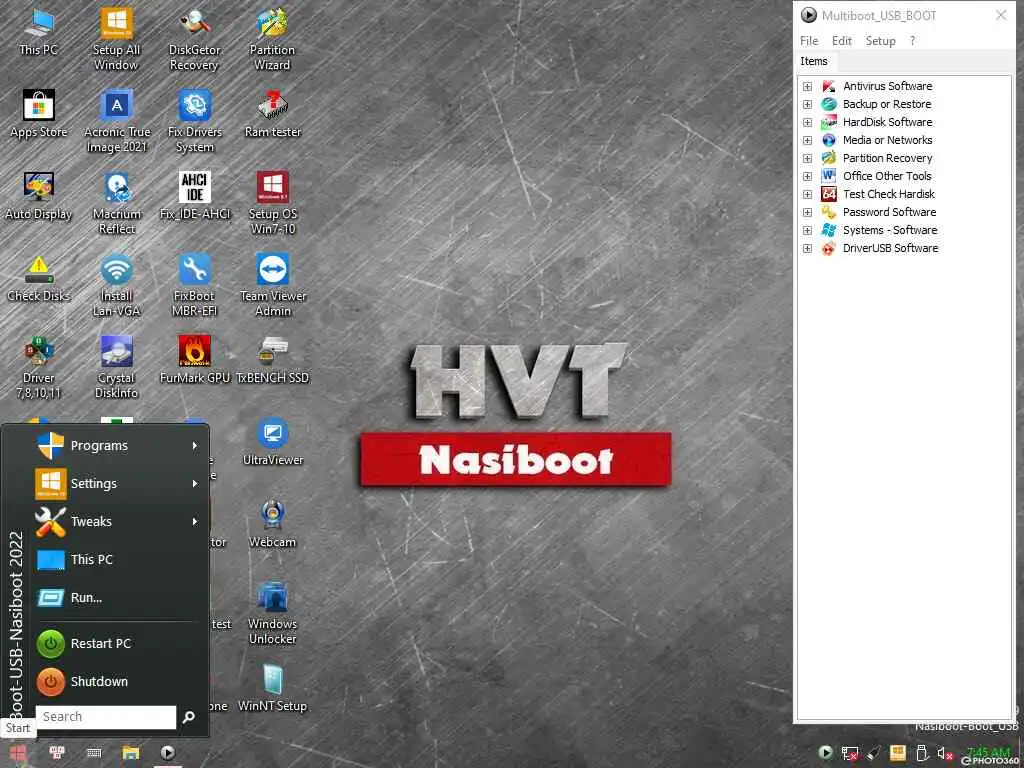Open Tweaks submenu in Start menu
The height and width of the screenshot is (768, 1024).
click(118, 521)
